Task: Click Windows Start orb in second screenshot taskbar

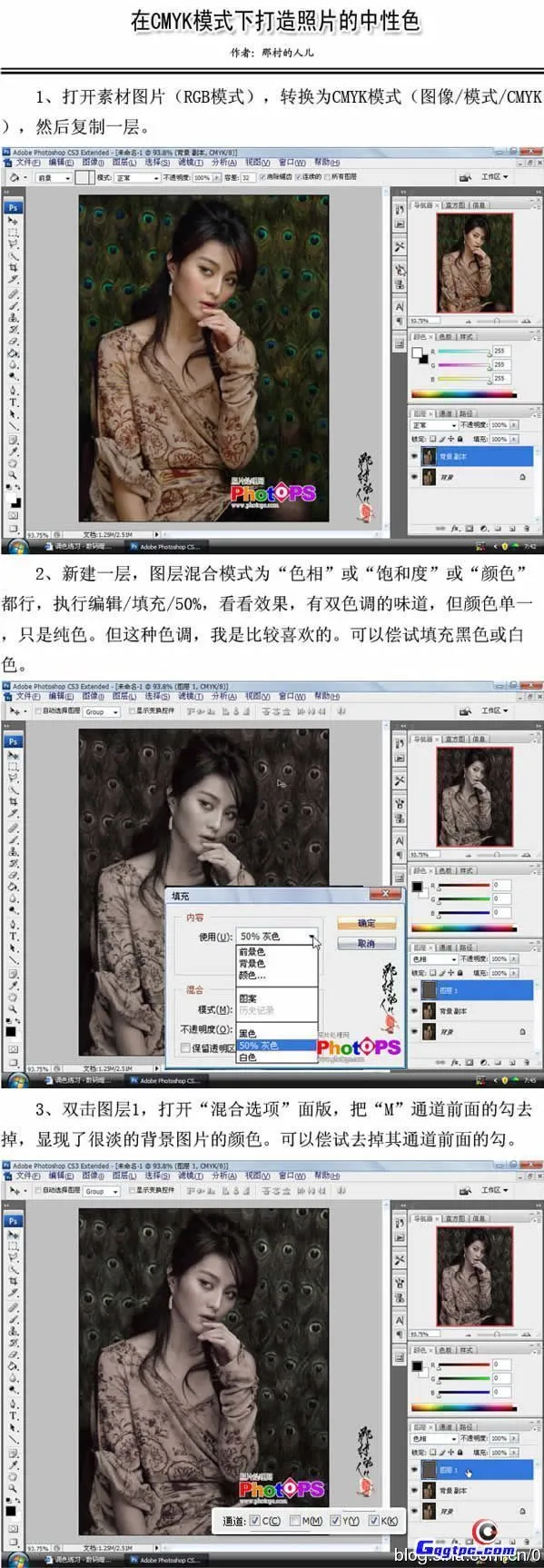Action: [x=18, y=1080]
